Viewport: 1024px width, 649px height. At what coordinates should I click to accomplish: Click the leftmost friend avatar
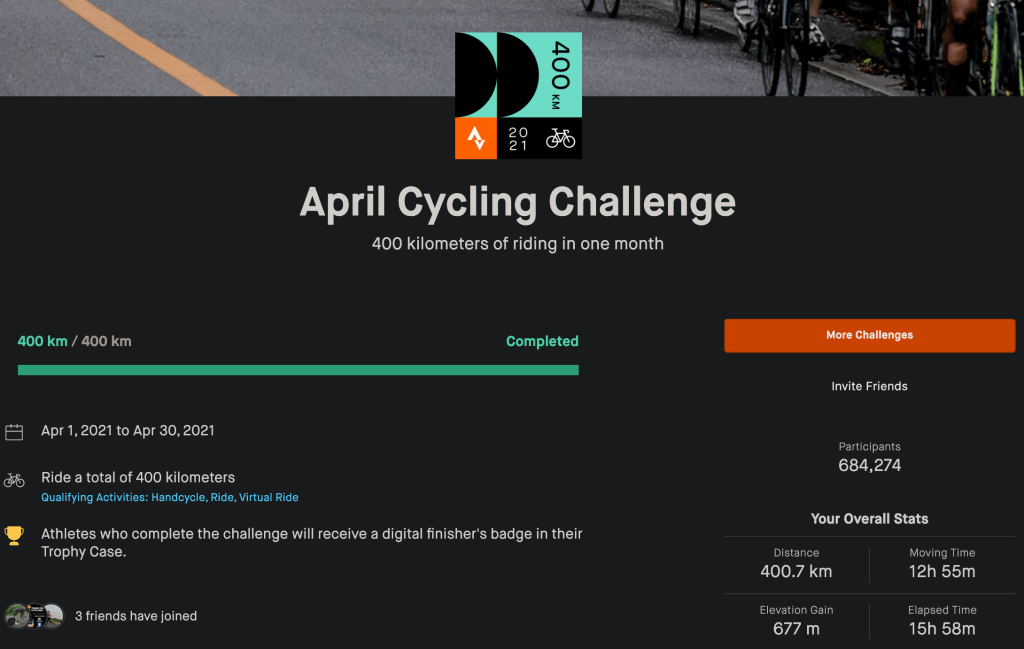16,616
